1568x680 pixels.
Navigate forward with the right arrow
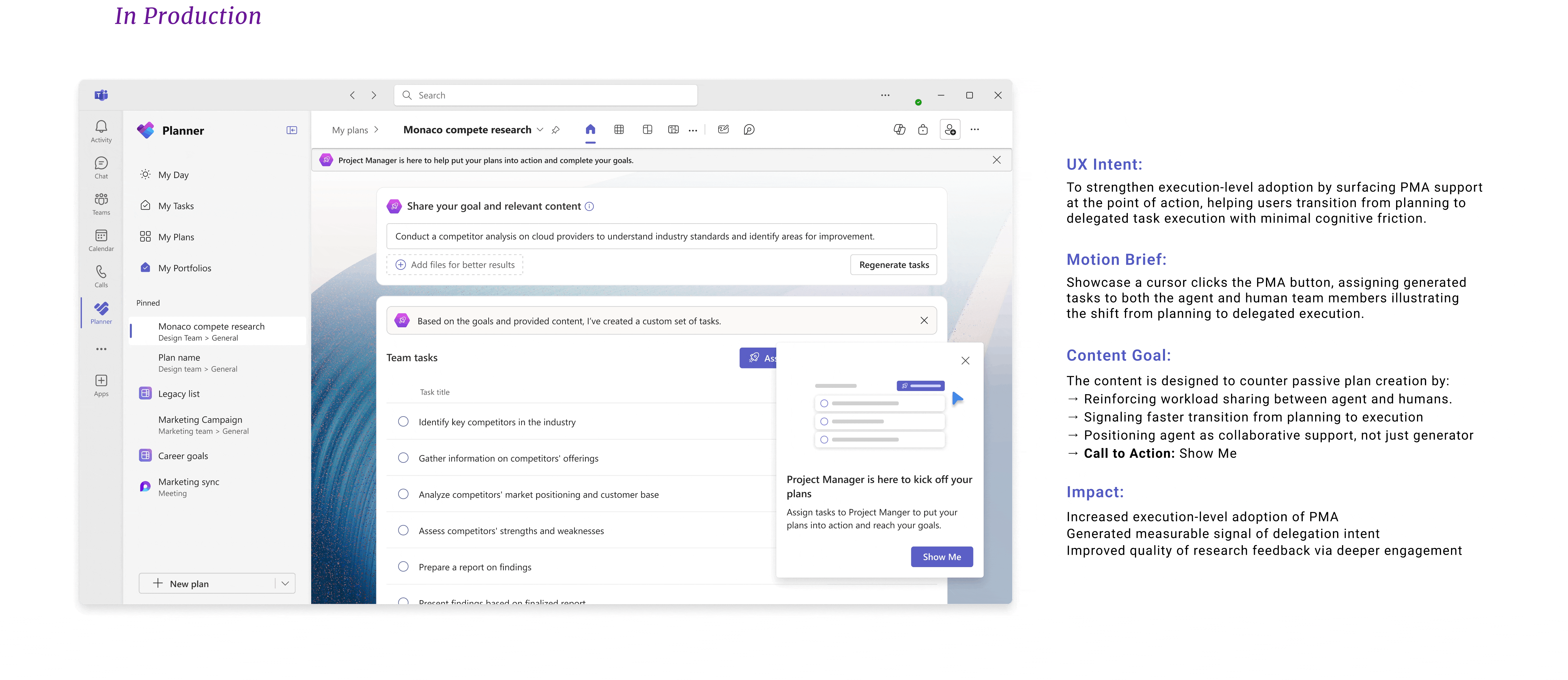[x=374, y=95]
